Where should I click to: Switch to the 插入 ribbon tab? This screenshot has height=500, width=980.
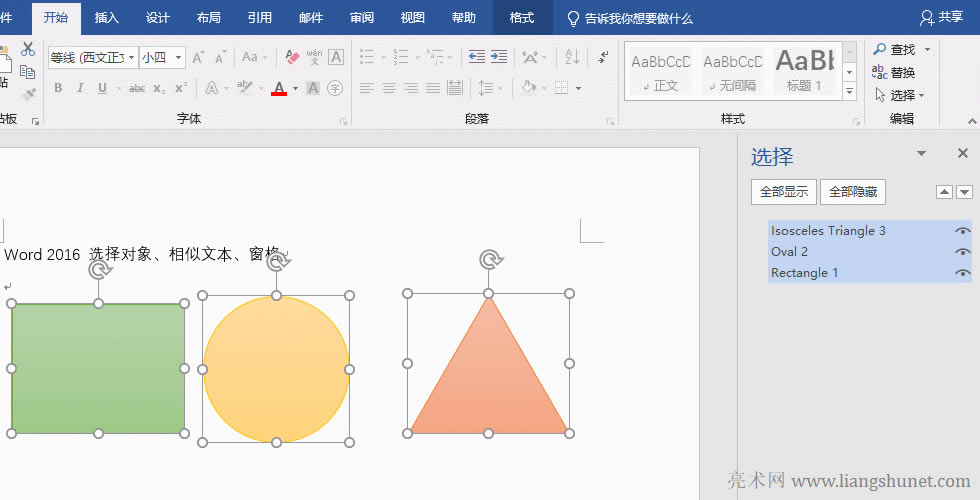click(106, 17)
